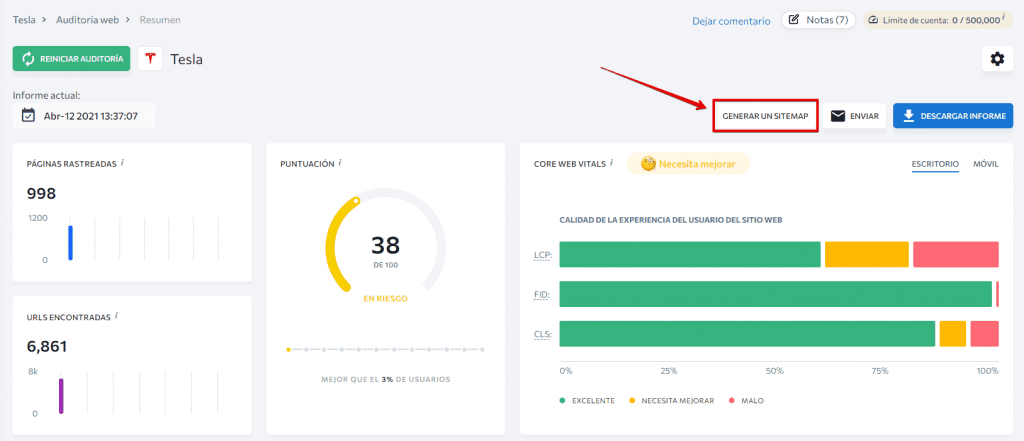1024x441 pixels.
Task: Click the Tesla logo icon
Action: (150, 59)
